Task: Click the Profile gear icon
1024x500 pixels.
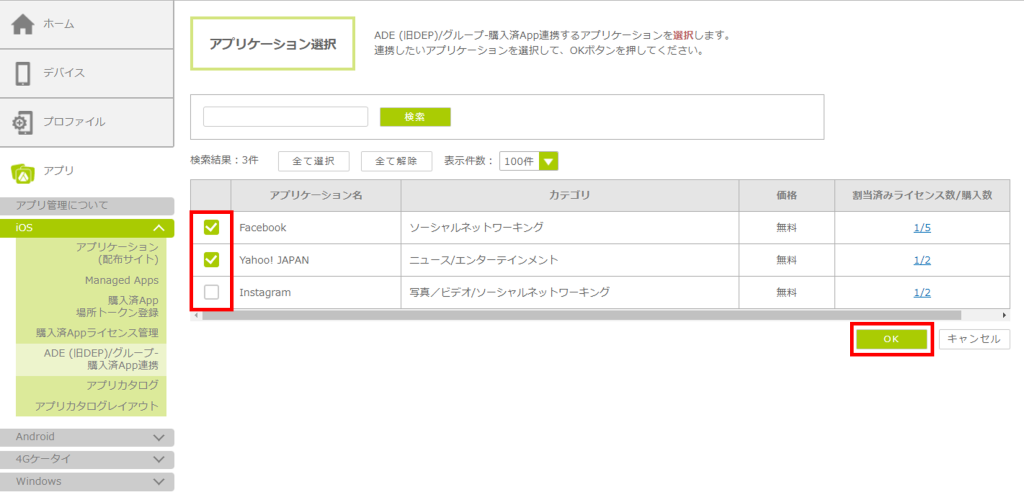Action: tap(22, 122)
